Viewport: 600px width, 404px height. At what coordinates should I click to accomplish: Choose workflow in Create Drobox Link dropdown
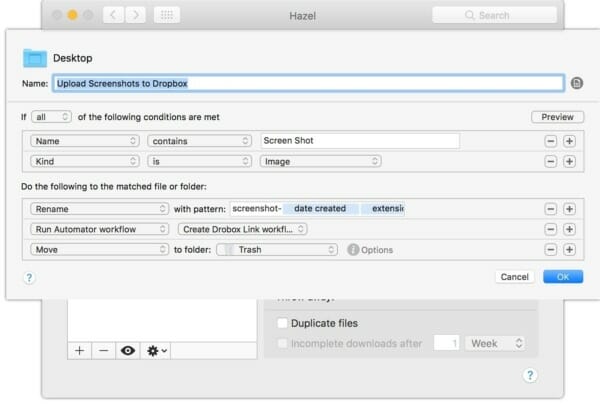click(x=243, y=229)
